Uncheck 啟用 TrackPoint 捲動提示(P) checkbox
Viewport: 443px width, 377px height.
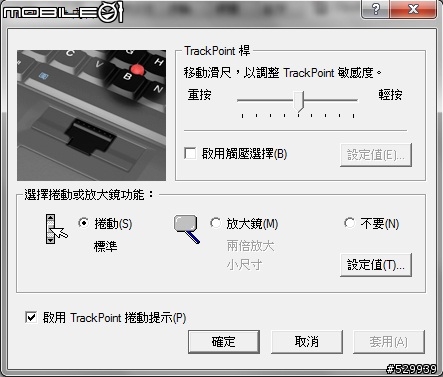tap(31, 317)
